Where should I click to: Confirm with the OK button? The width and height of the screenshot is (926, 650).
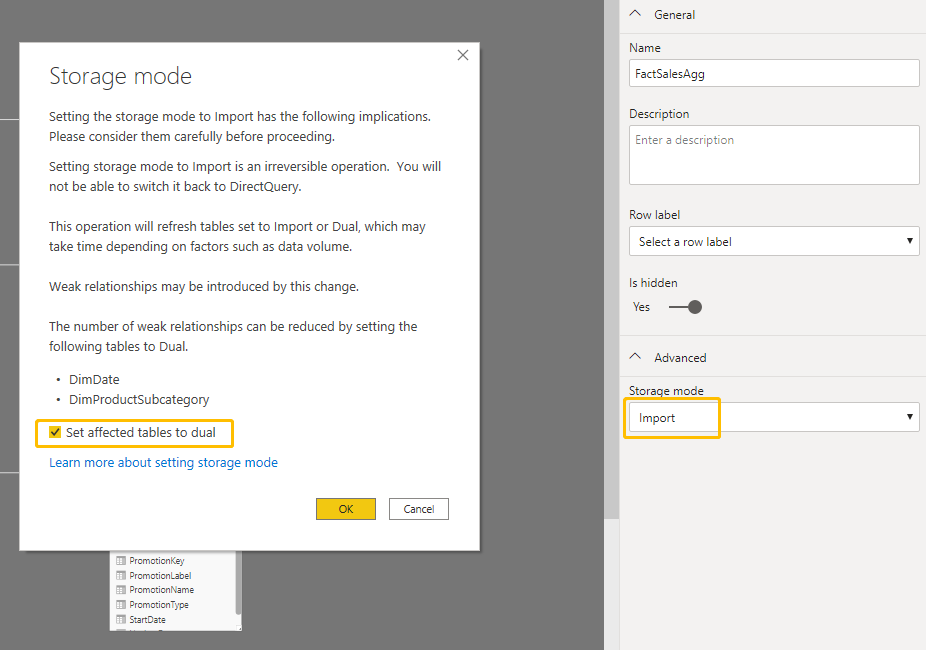tap(345, 509)
